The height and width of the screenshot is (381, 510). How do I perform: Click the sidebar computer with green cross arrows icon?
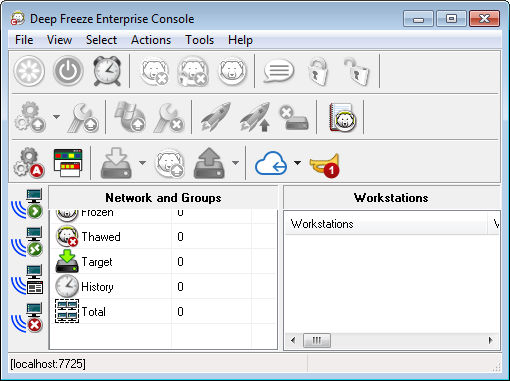point(28,242)
